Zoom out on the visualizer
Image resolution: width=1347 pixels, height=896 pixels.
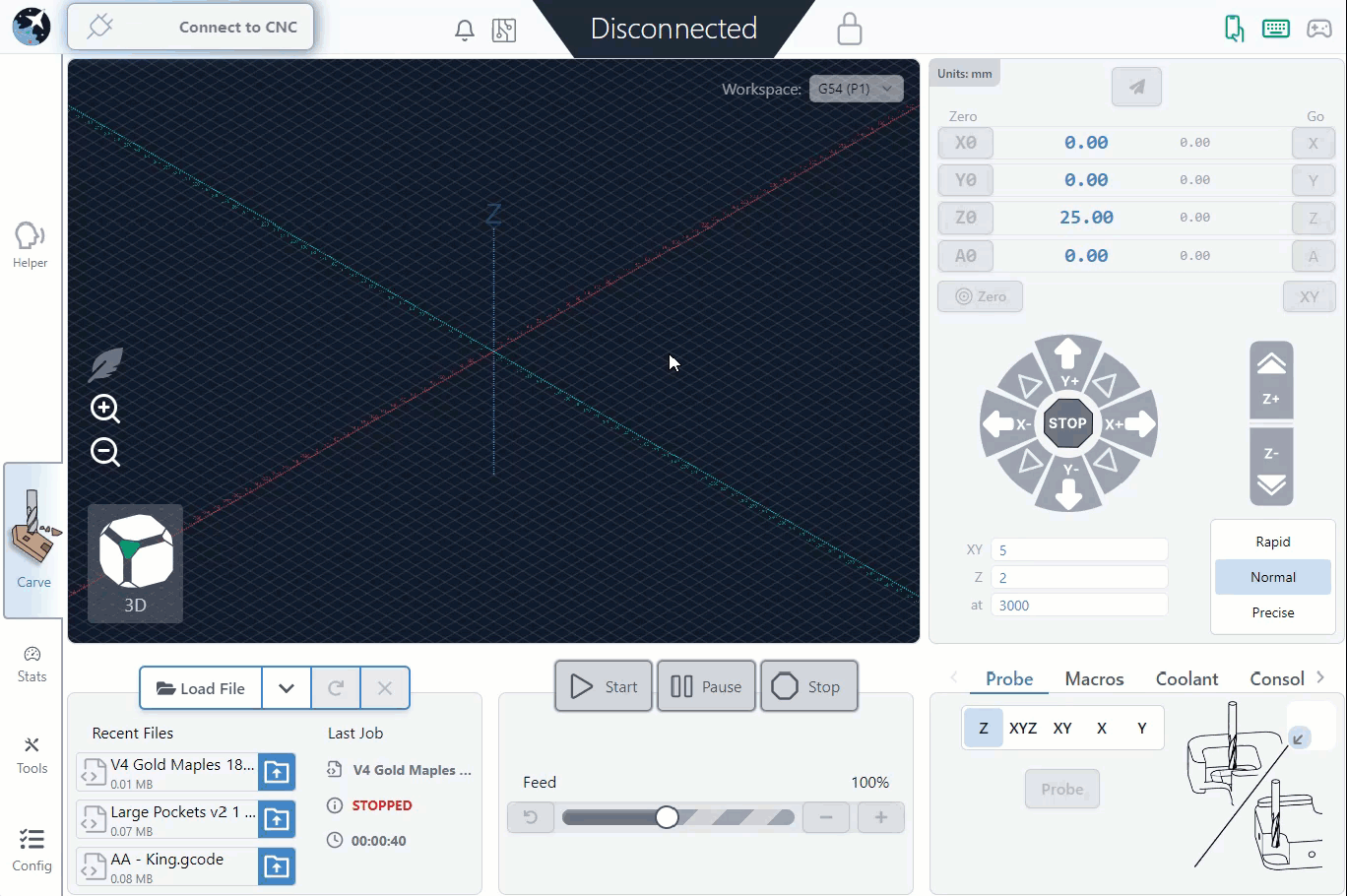(x=105, y=452)
